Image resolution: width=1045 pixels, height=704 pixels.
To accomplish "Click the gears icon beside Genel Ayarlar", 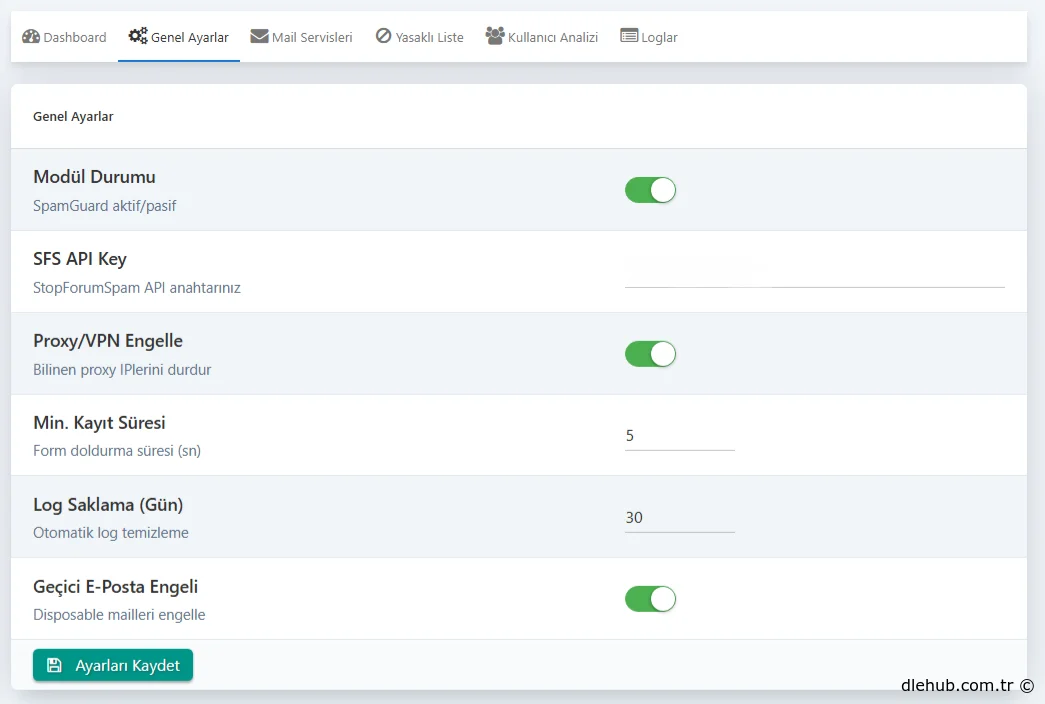I will coord(138,36).
